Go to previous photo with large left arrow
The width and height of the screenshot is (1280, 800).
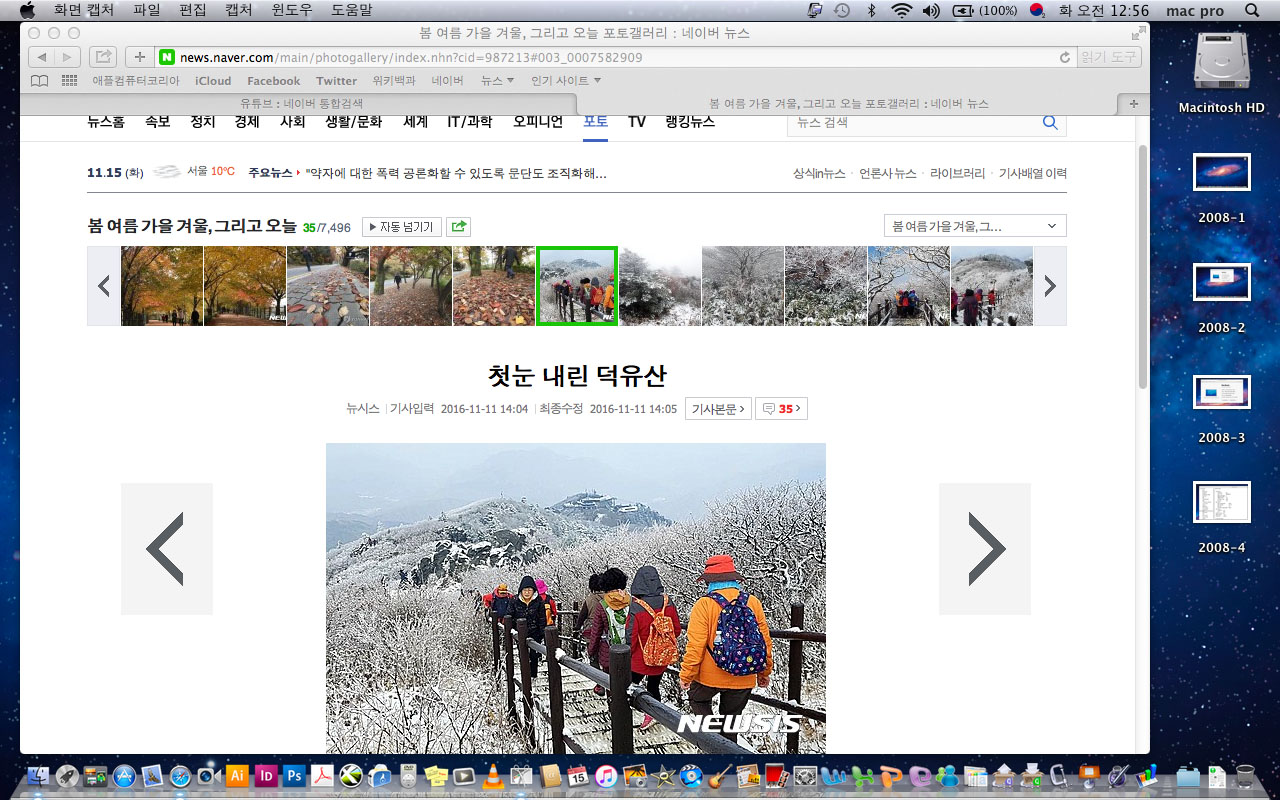pos(166,549)
